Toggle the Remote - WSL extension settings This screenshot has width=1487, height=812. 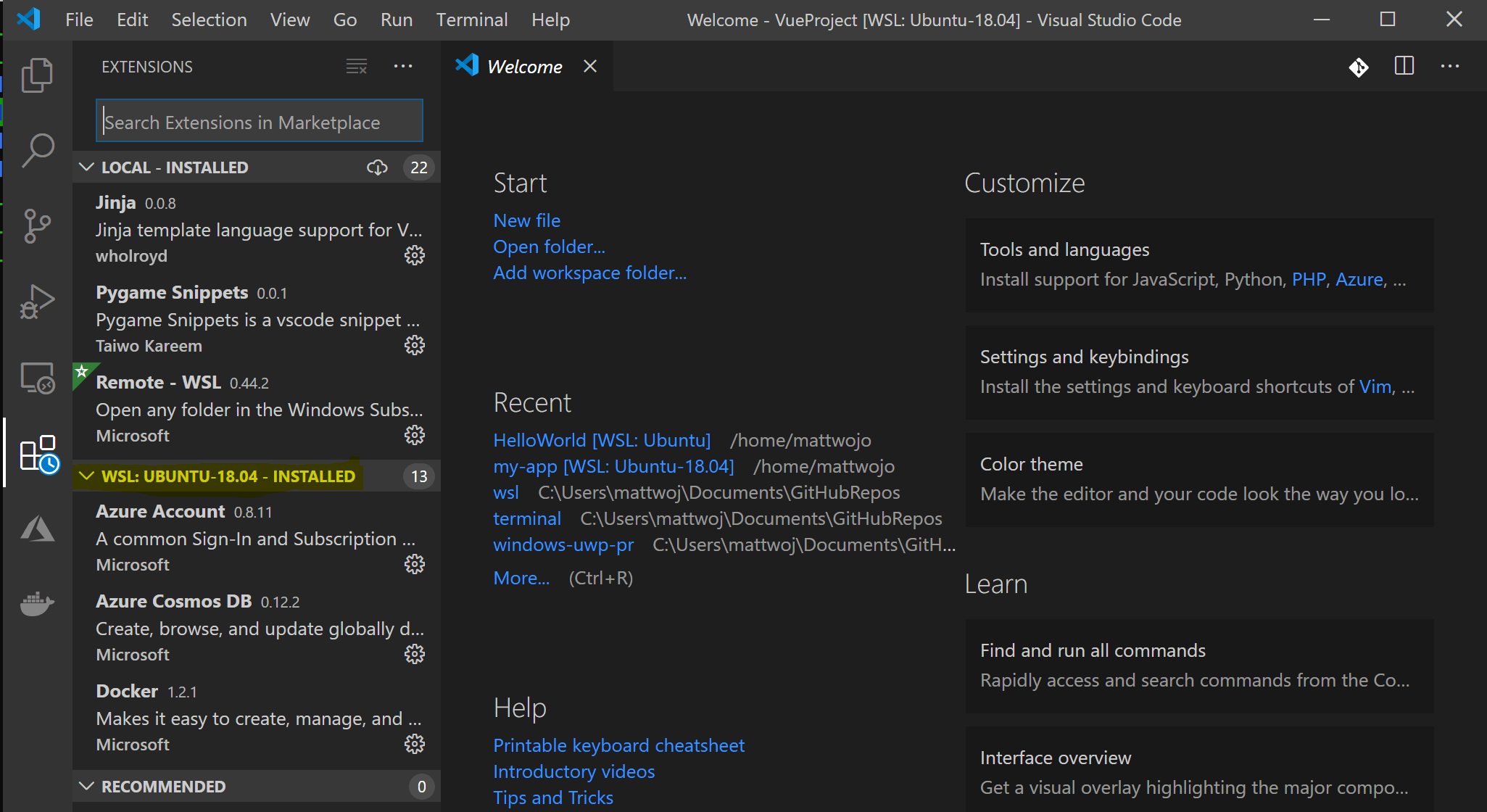coord(416,434)
